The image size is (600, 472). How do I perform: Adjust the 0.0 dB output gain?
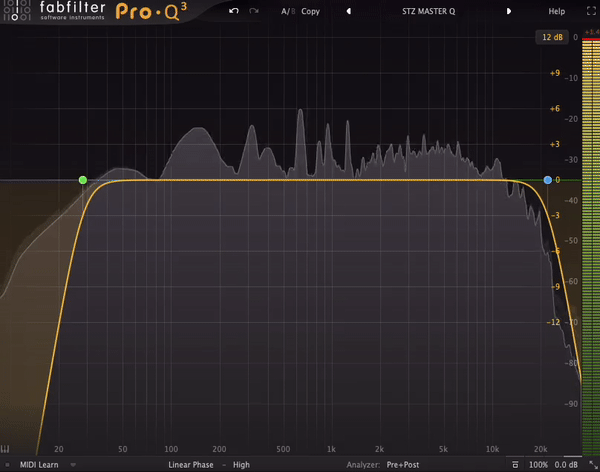coord(566,465)
